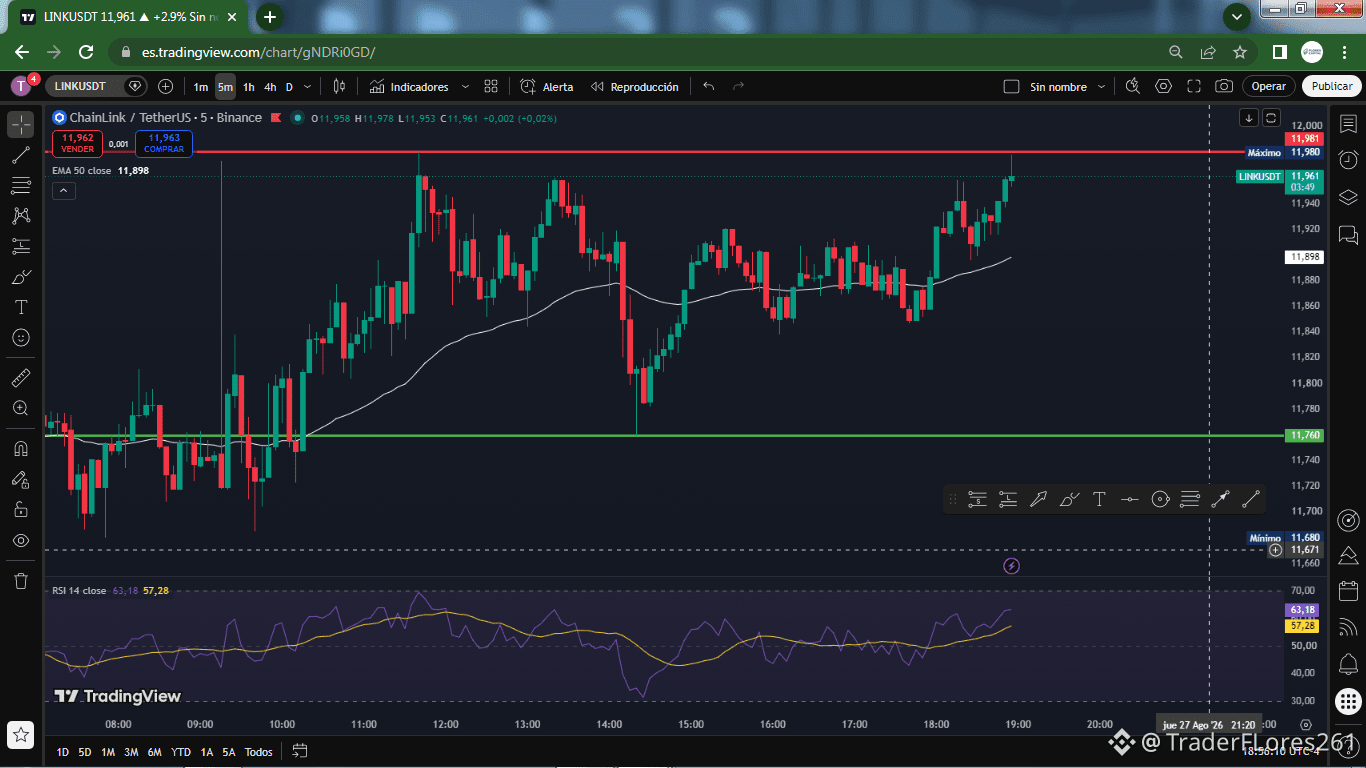Switch to the 1h timeframe
This screenshot has height=768, width=1366.
tap(249, 87)
